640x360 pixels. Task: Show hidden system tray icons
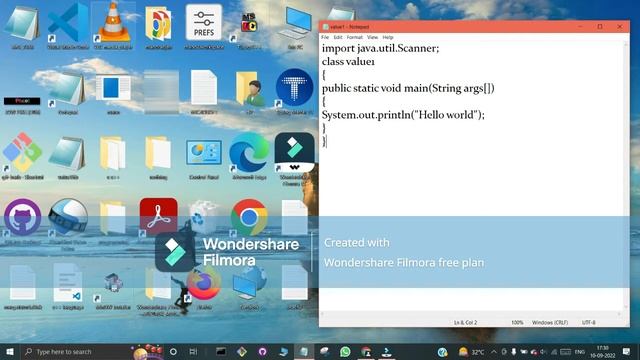493,351
